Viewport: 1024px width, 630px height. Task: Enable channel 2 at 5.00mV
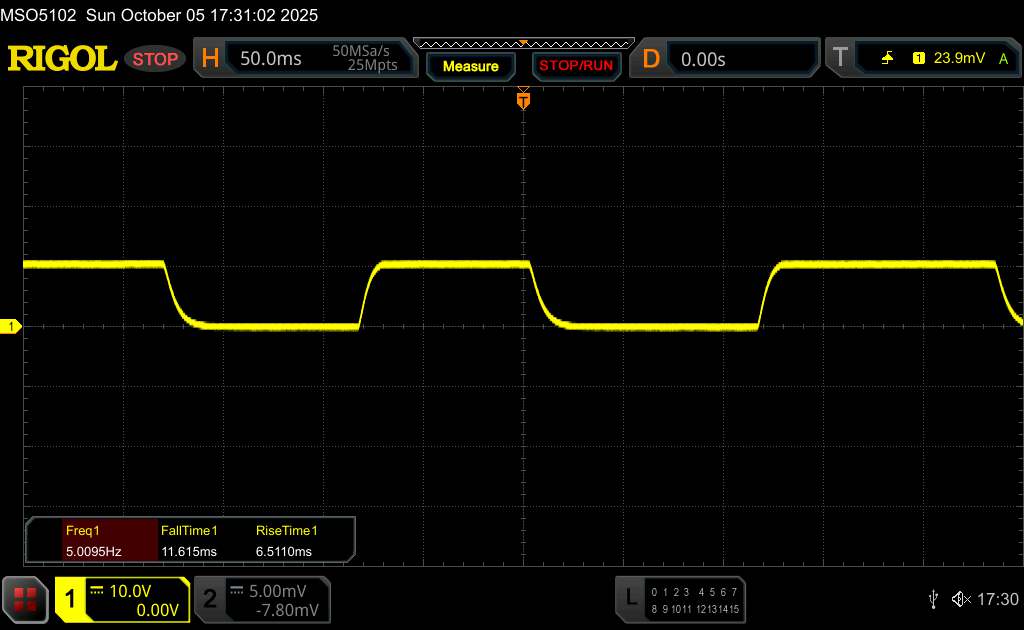(x=210, y=599)
